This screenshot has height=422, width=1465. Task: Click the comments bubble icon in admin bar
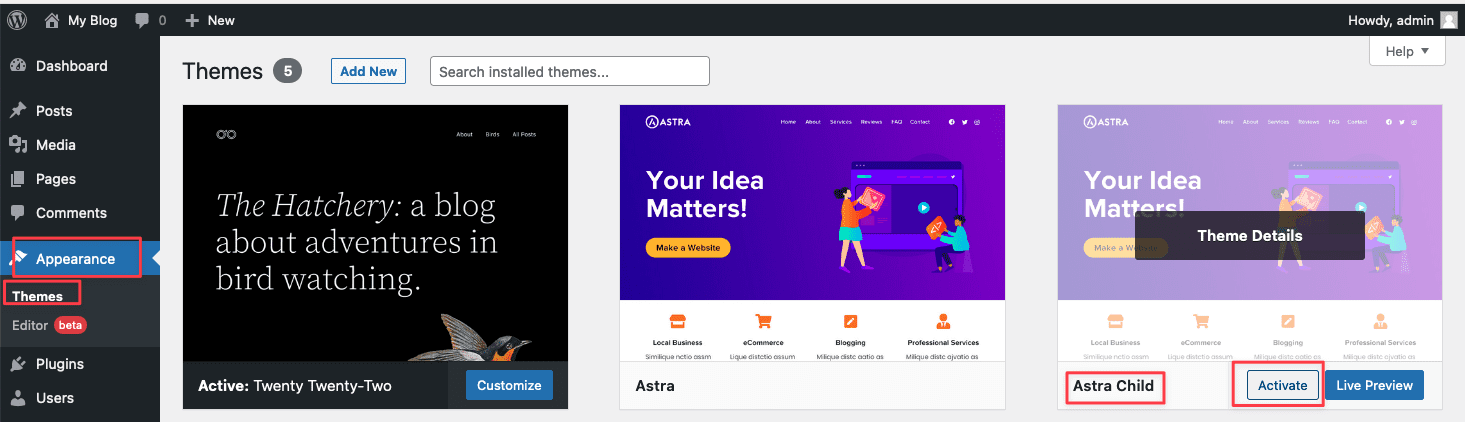pyautogui.click(x=142, y=20)
